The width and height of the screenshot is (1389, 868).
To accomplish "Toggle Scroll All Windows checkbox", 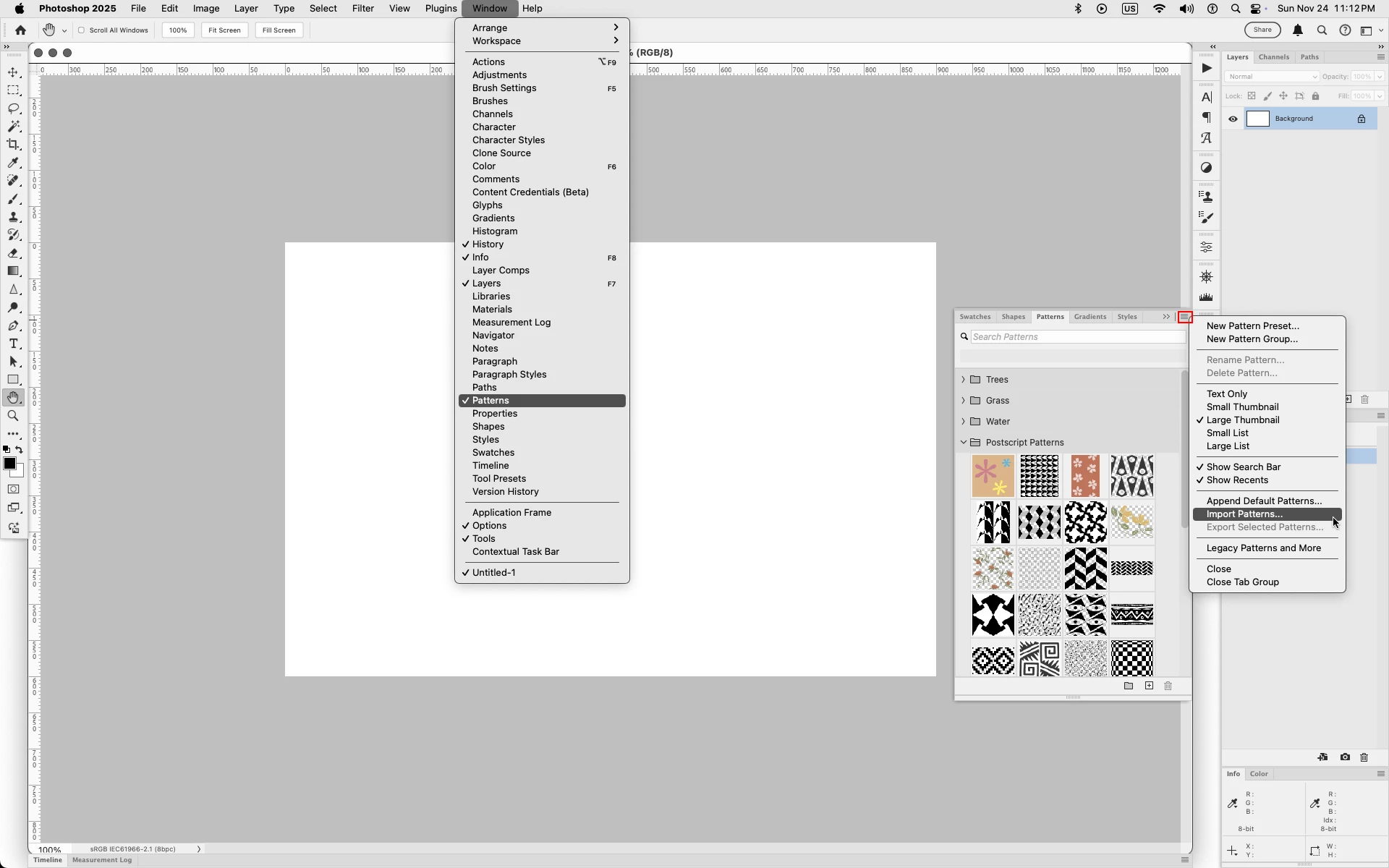I will (x=82, y=30).
